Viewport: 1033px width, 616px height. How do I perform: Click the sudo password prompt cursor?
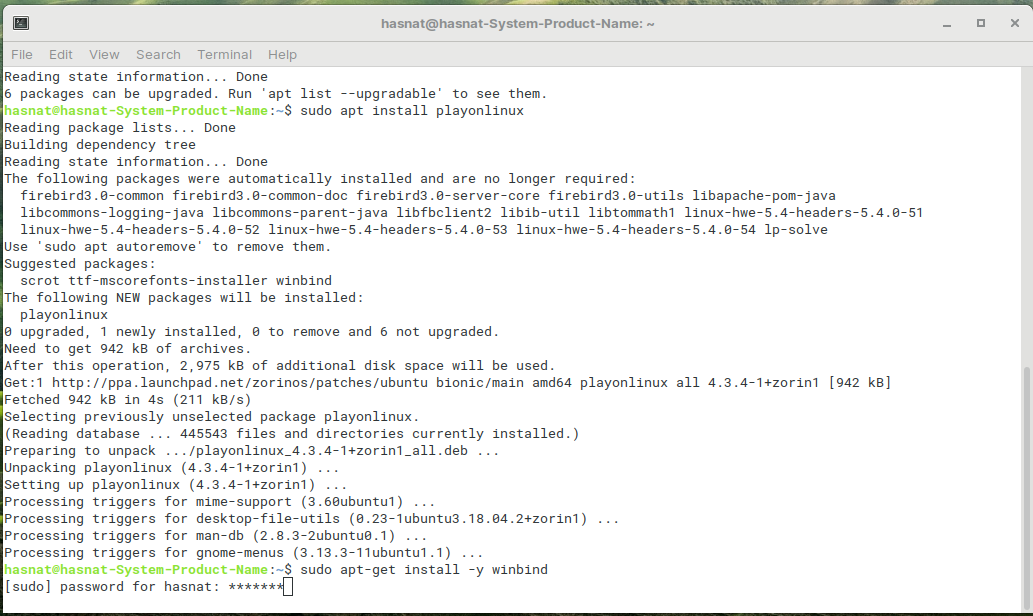pyautogui.click(x=288, y=587)
